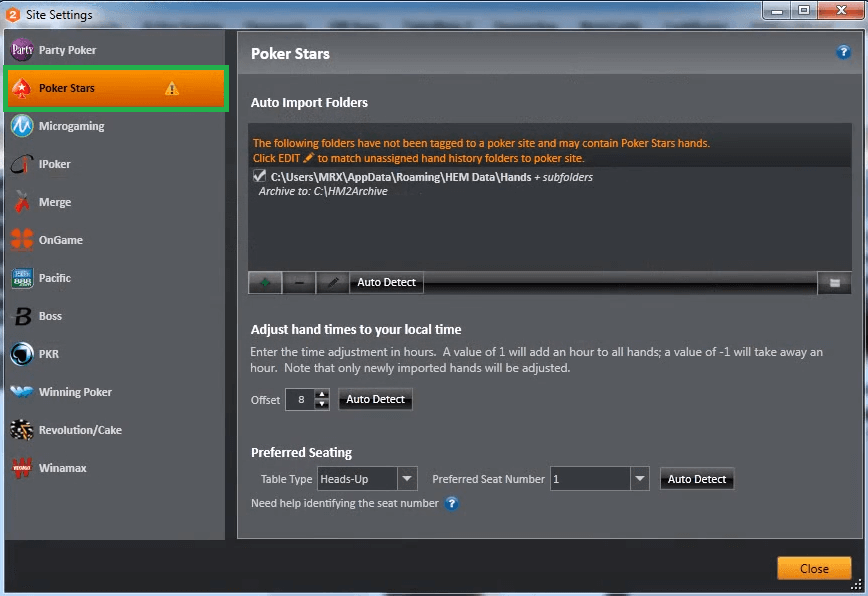
Task: Increase the time Offset value
Action: (x=322, y=394)
